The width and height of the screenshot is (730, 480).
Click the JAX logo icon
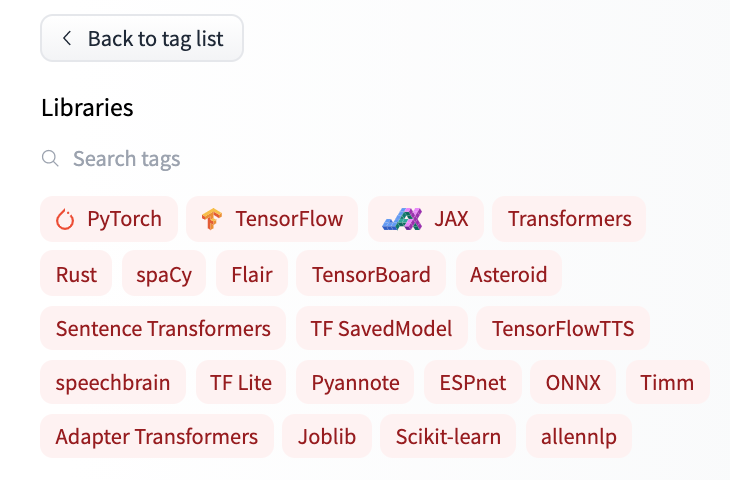(402, 219)
